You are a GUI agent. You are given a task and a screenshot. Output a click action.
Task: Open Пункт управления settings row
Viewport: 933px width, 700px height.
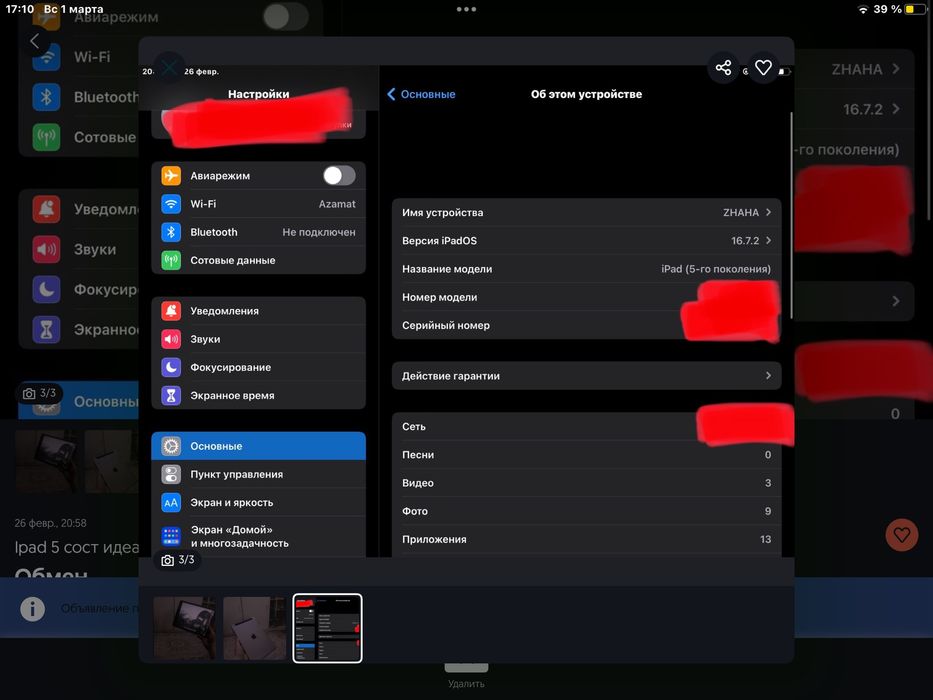click(258, 474)
